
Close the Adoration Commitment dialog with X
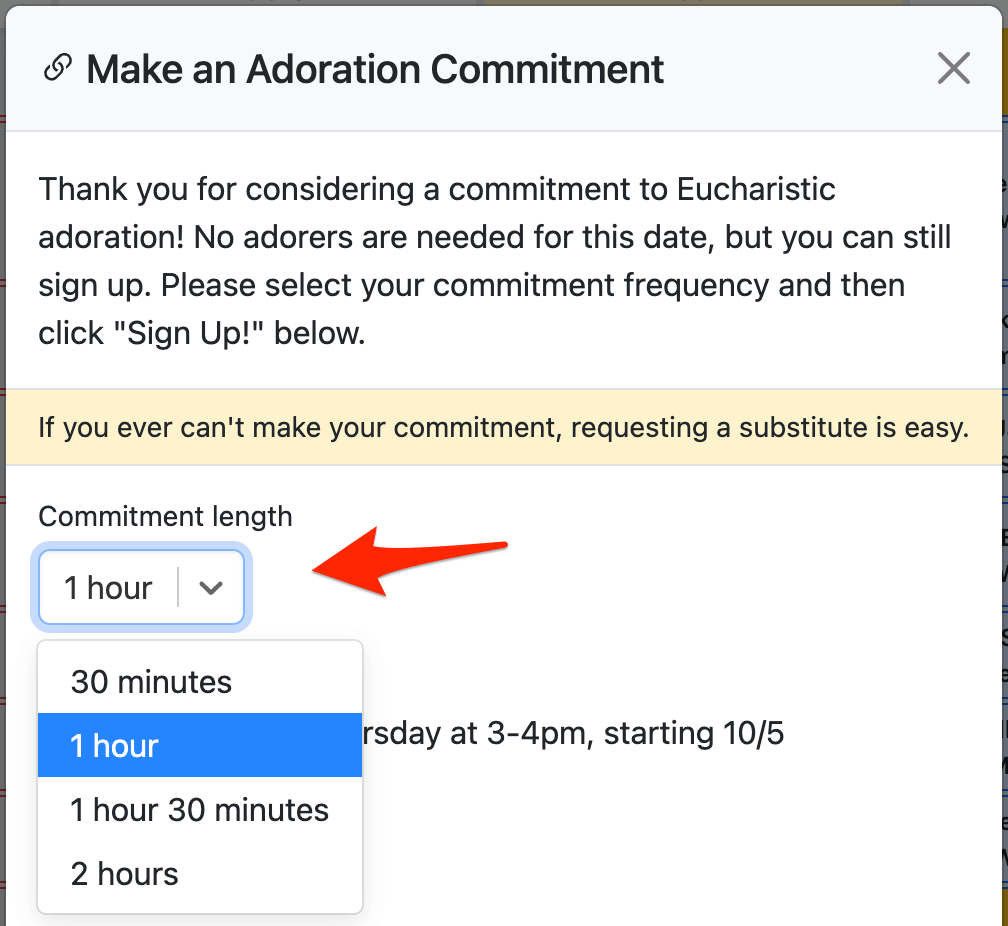[953, 69]
